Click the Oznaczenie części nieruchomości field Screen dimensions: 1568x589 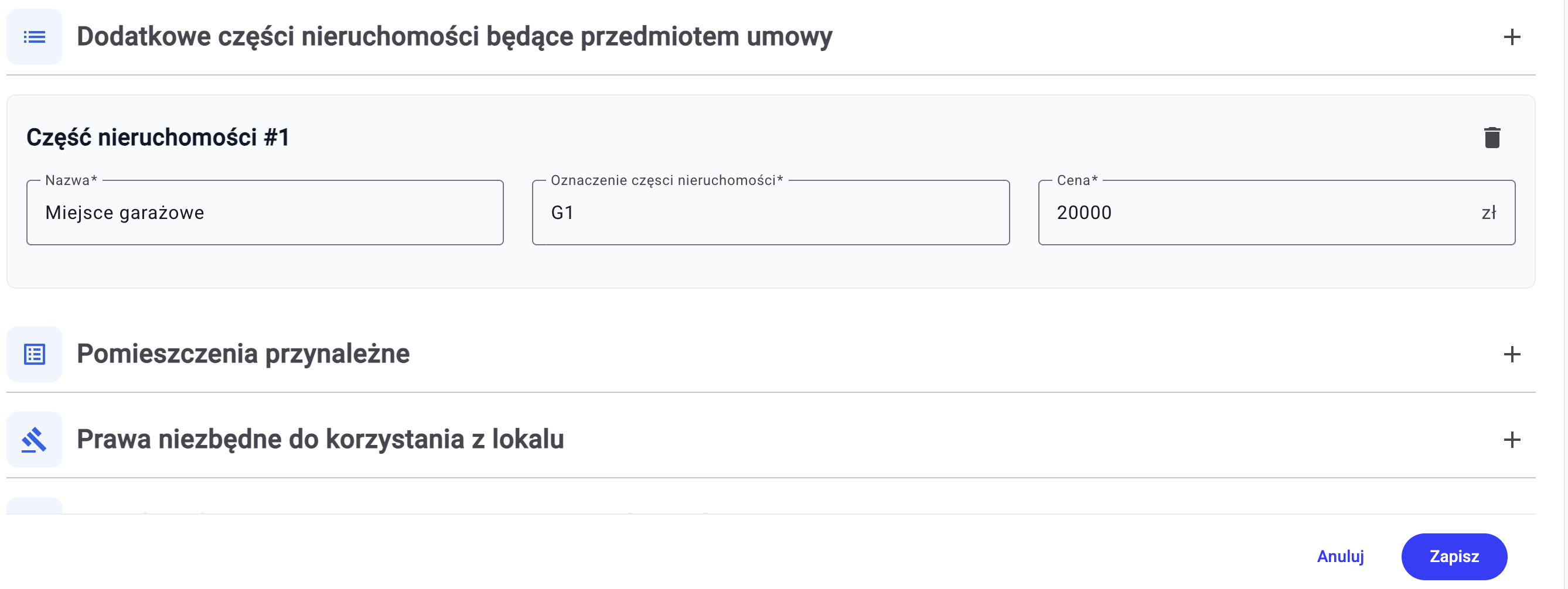pos(770,213)
